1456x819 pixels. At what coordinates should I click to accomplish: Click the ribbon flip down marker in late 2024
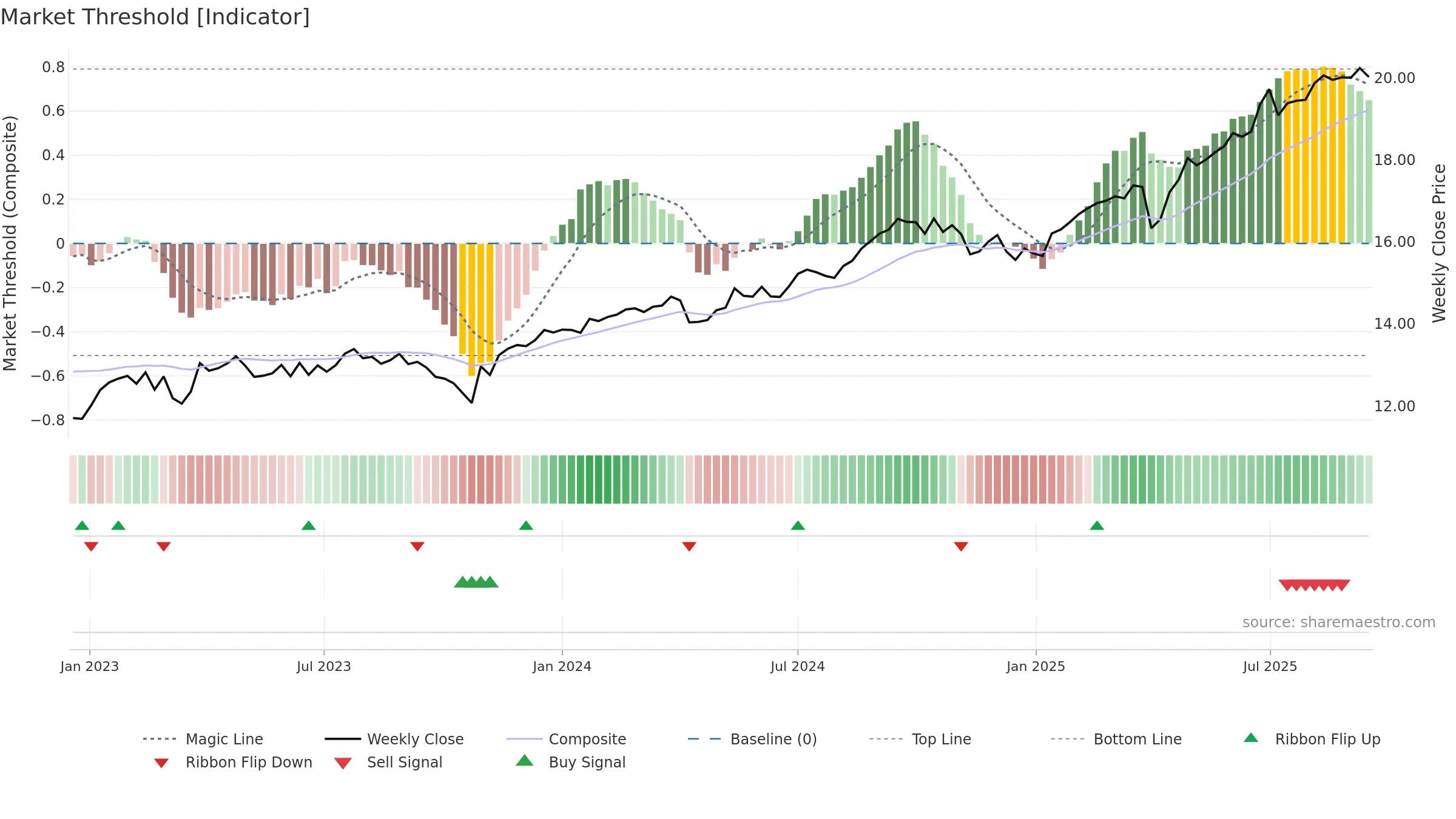pyautogui.click(x=961, y=547)
